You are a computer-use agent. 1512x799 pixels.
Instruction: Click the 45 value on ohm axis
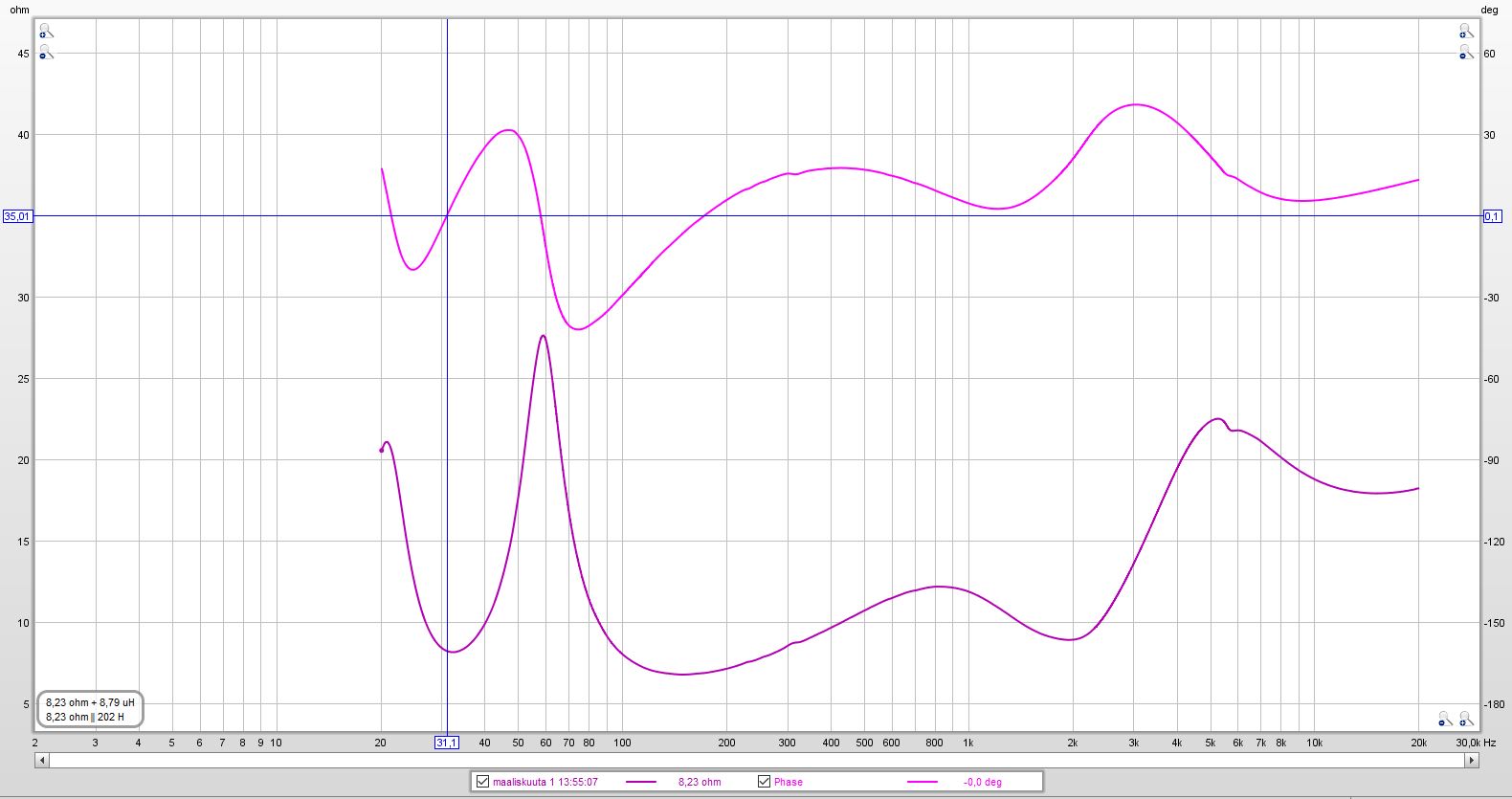23,54
